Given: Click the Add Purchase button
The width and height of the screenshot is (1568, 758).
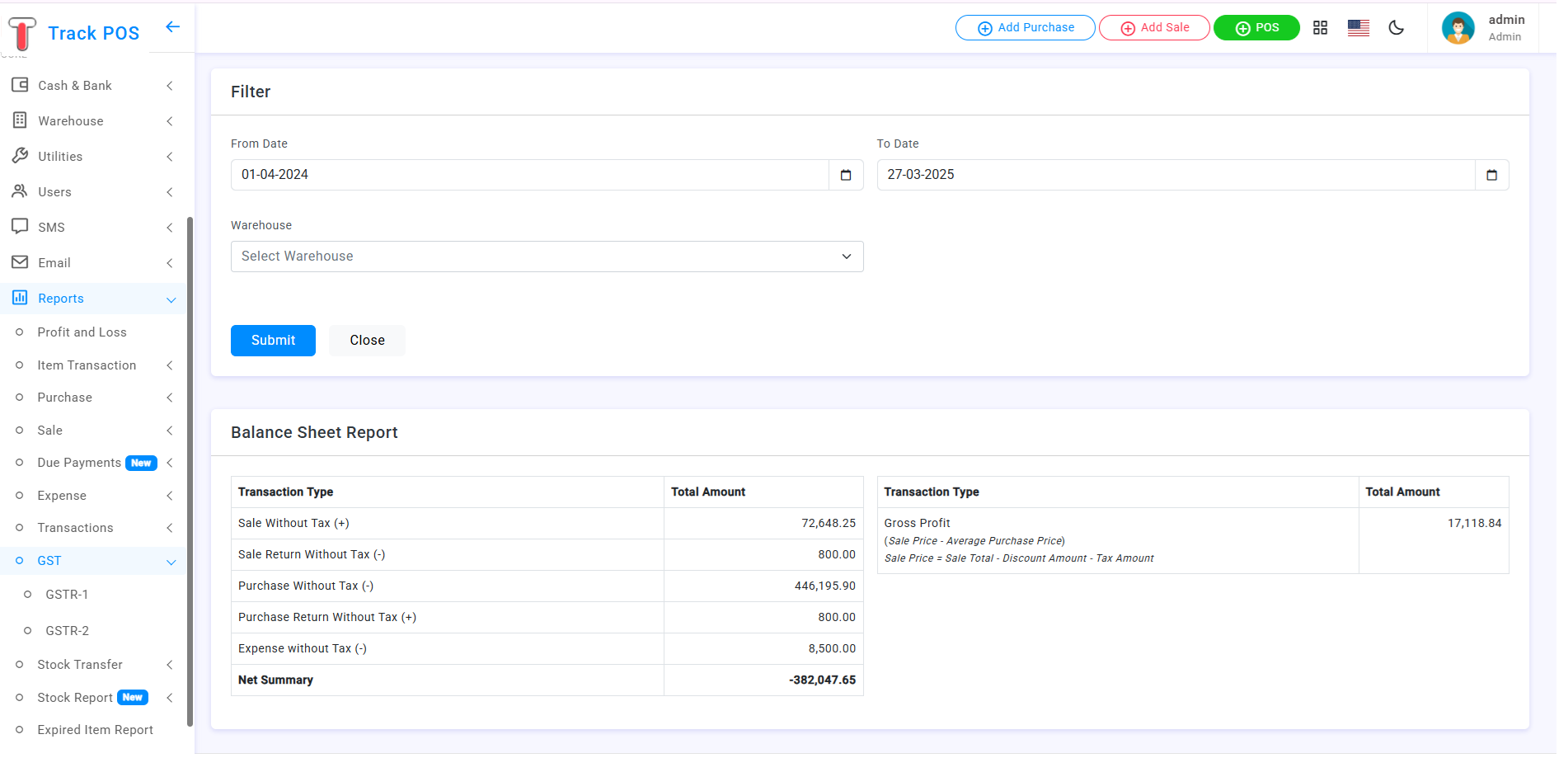Looking at the screenshot, I should (x=1025, y=28).
